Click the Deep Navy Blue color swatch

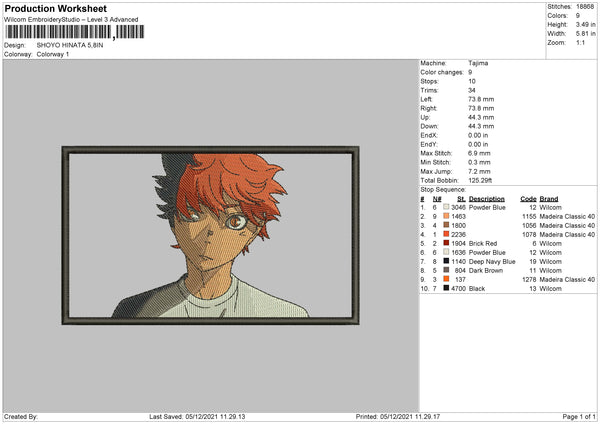coord(446,261)
